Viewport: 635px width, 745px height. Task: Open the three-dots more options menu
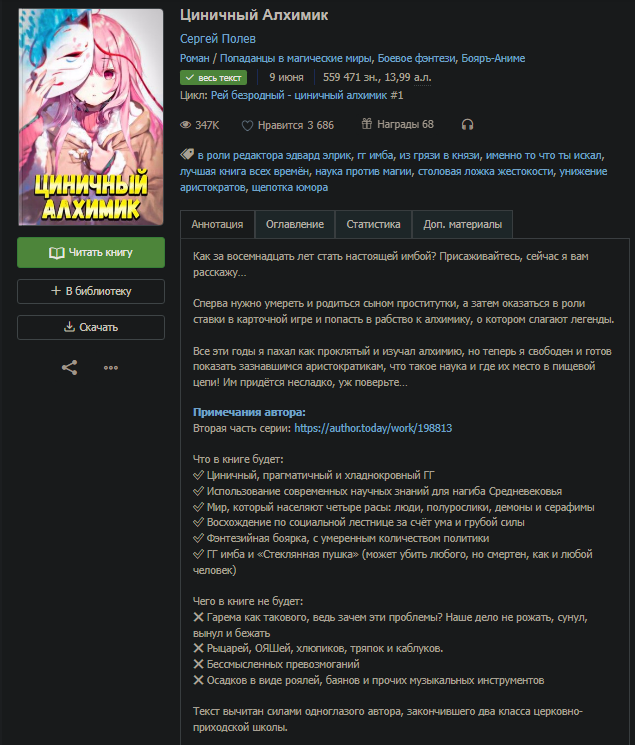(111, 367)
